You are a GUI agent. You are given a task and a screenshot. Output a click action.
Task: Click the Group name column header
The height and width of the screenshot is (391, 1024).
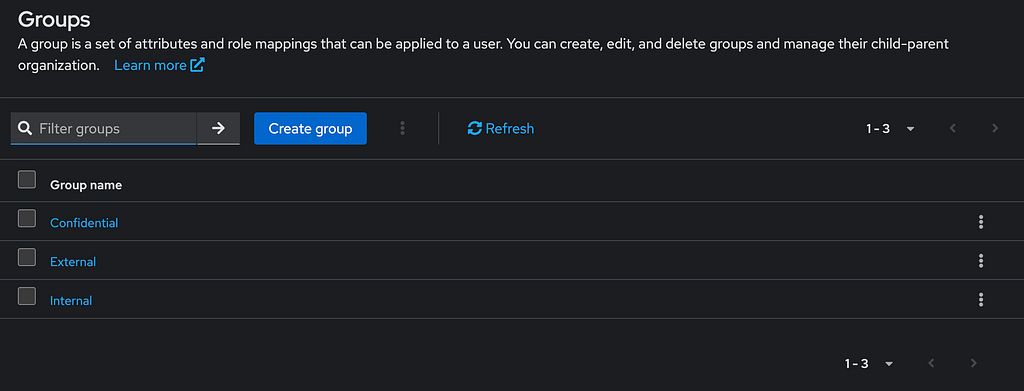(x=86, y=185)
